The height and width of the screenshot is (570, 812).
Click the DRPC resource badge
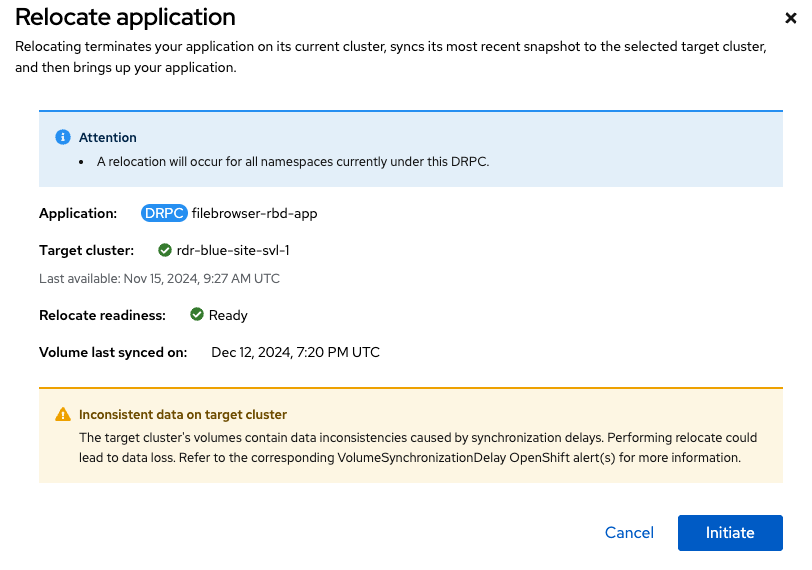click(x=164, y=213)
